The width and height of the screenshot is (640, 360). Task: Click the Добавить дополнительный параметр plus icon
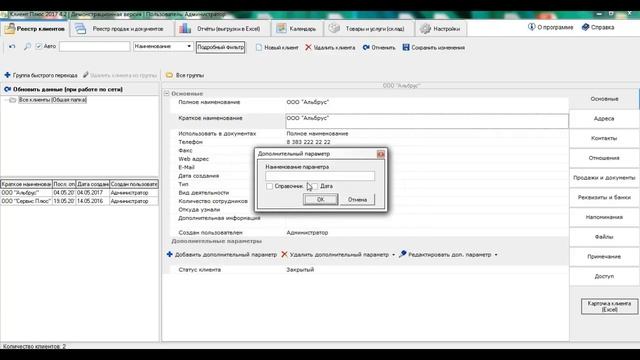point(169,254)
